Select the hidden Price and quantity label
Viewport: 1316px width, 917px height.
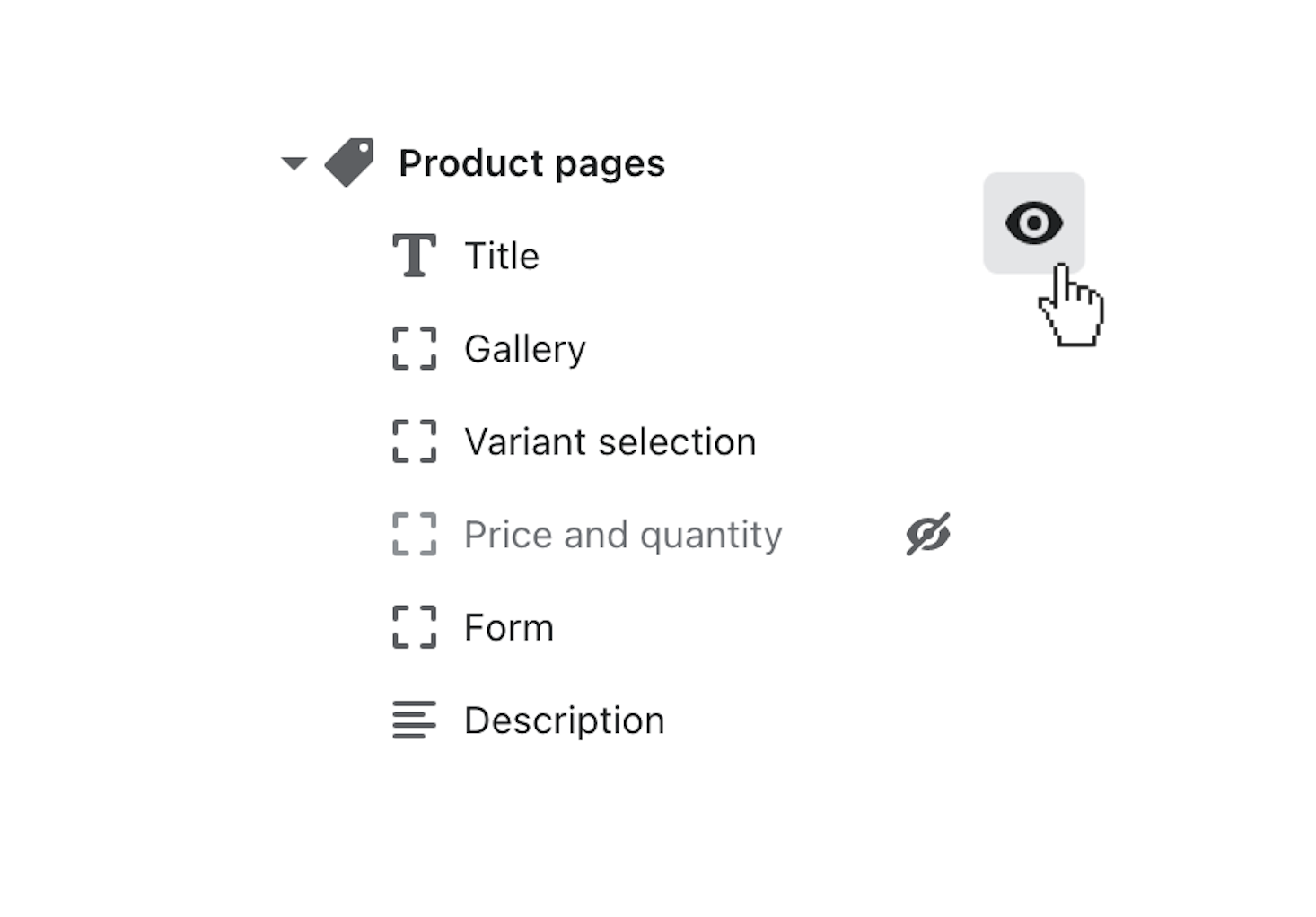coord(623,535)
